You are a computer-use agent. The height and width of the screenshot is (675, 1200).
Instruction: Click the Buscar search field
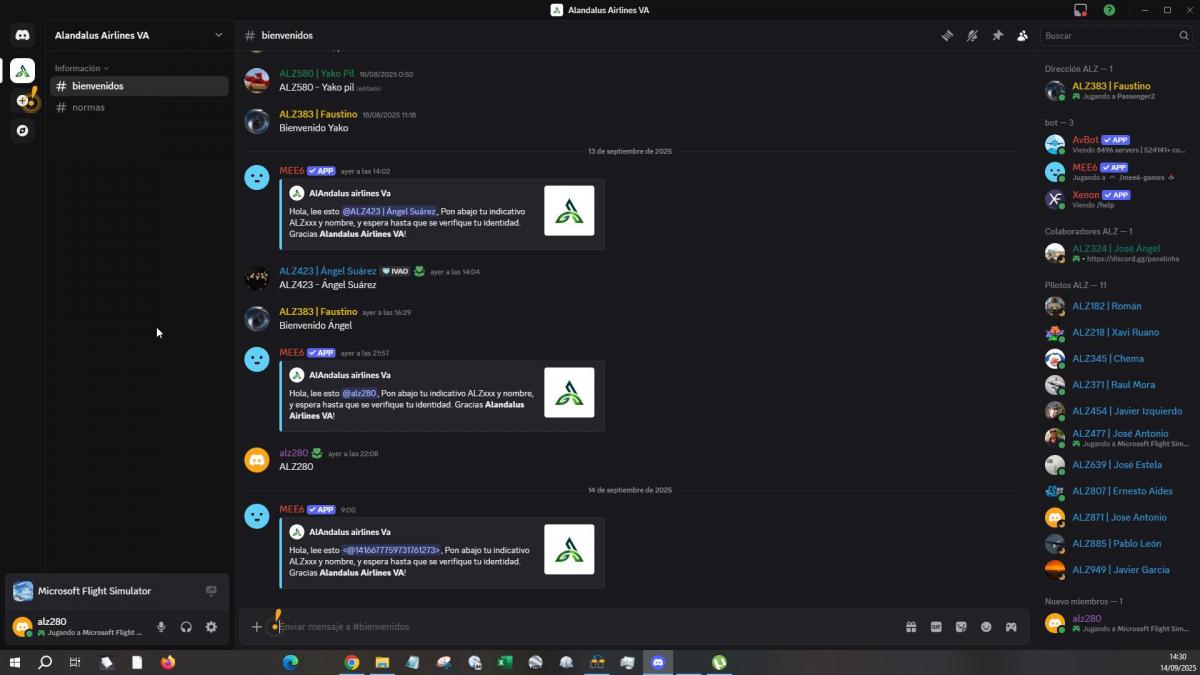pyautogui.click(x=1108, y=36)
